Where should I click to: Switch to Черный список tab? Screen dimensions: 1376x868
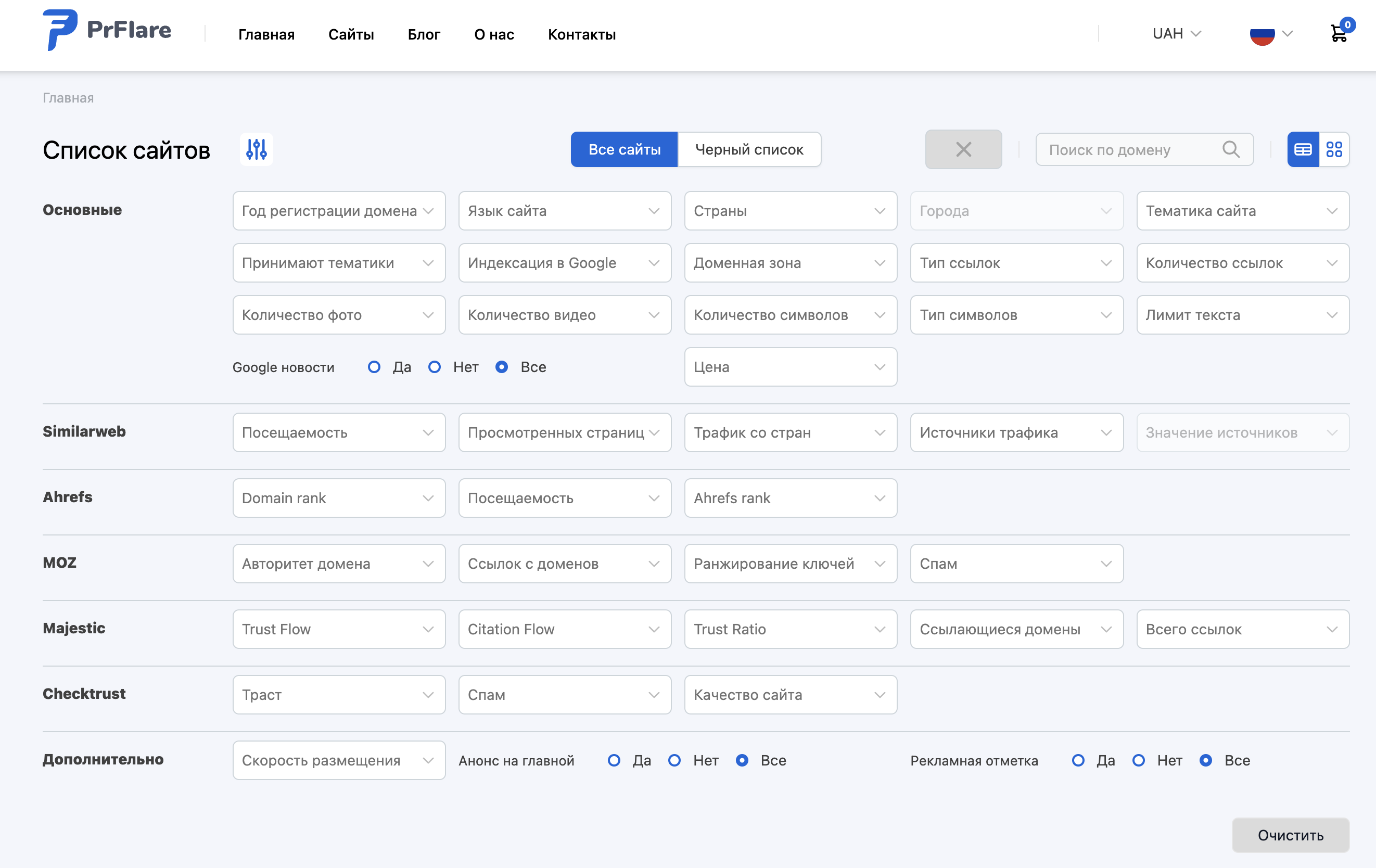point(749,150)
